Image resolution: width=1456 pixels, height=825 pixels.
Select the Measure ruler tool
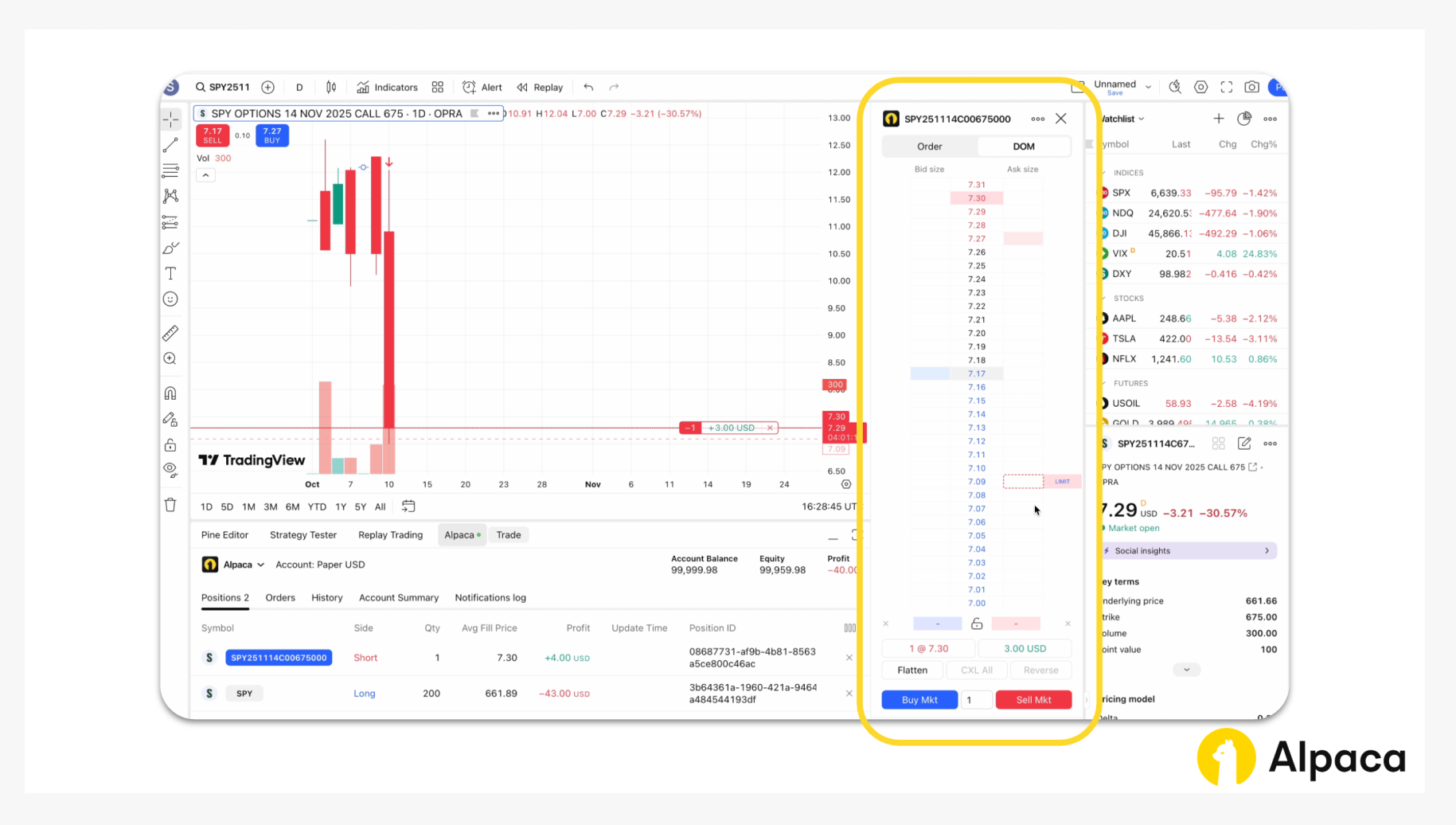(x=170, y=334)
